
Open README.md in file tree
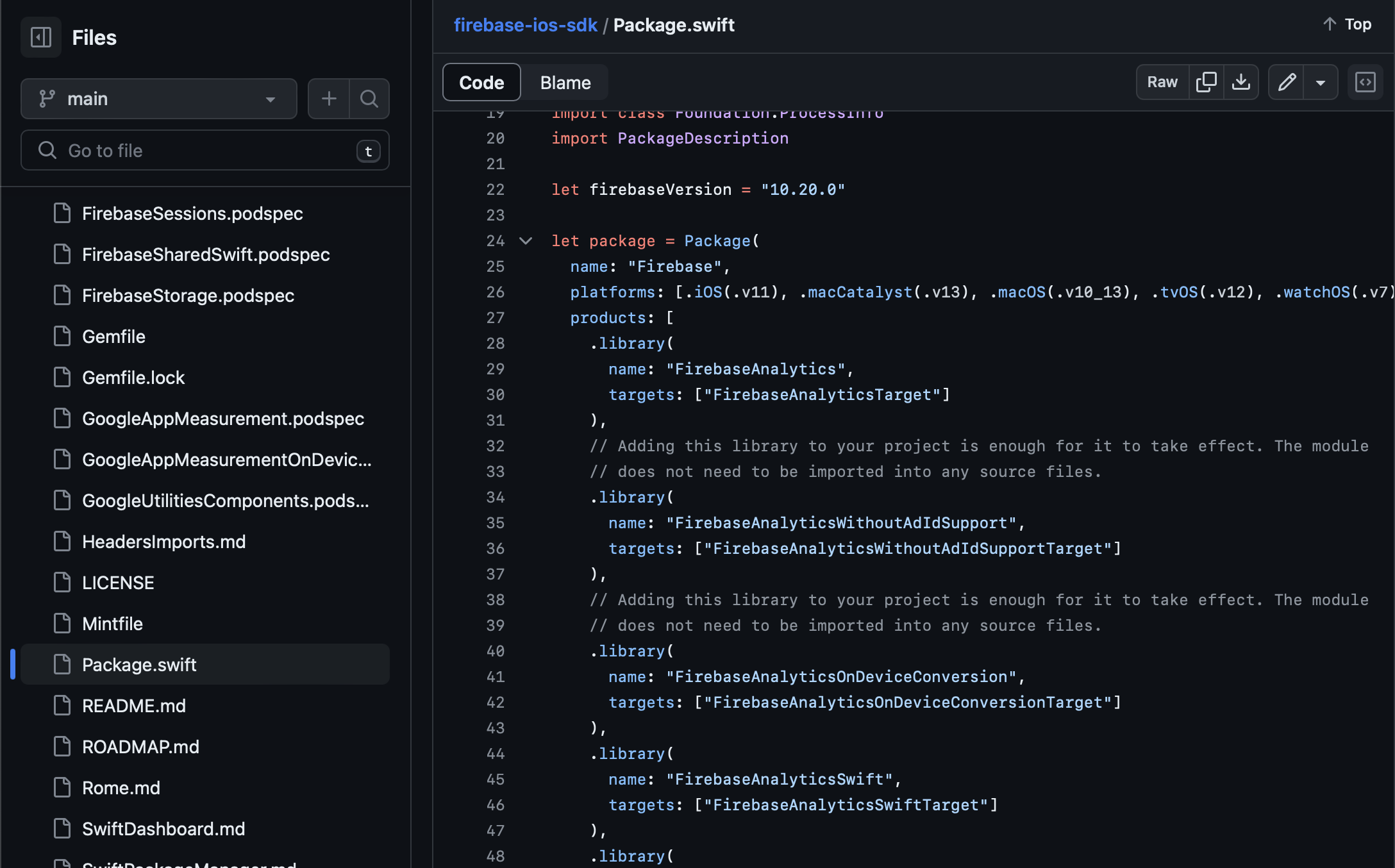pos(134,706)
